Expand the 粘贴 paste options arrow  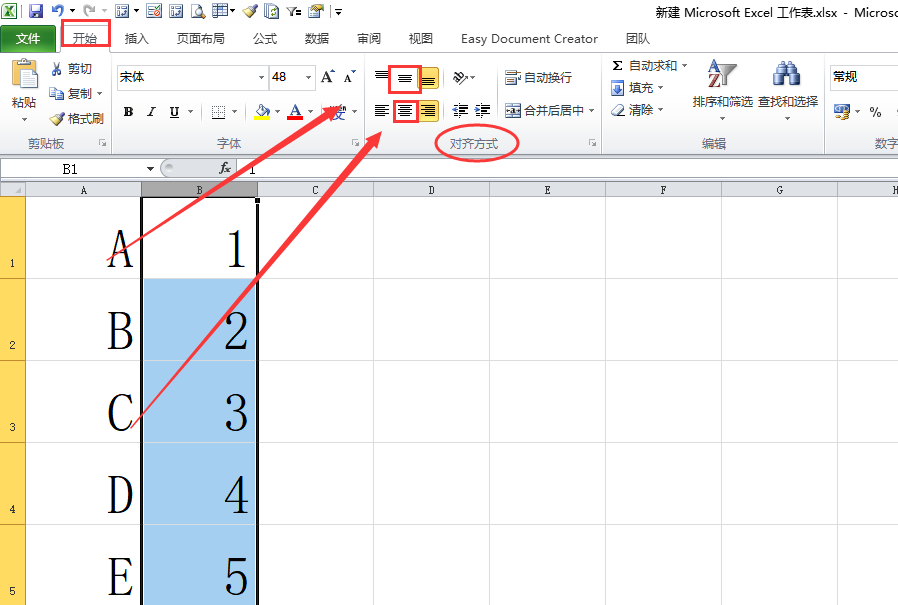coord(24,119)
